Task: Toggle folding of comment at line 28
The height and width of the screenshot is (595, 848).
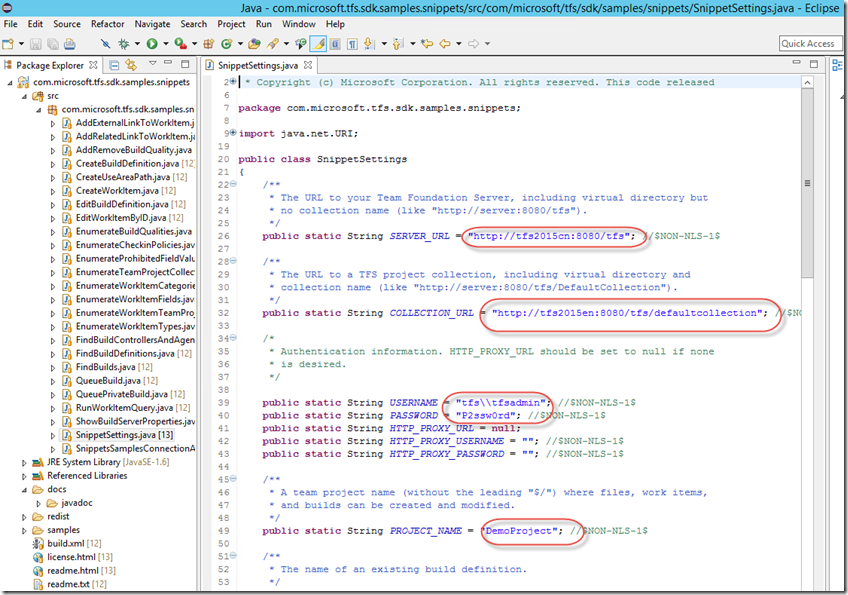Action: (233, 261)
